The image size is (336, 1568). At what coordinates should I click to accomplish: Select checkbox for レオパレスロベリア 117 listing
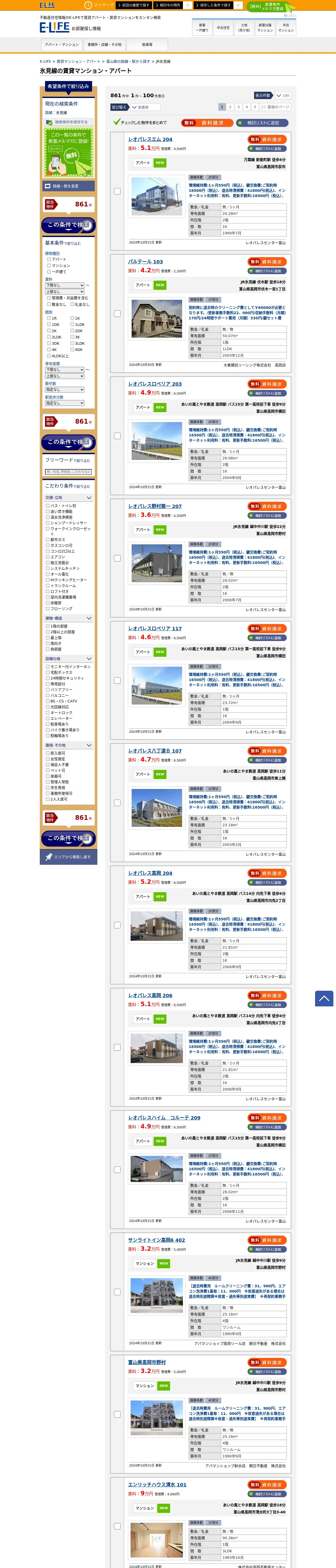tap(117, 681)
